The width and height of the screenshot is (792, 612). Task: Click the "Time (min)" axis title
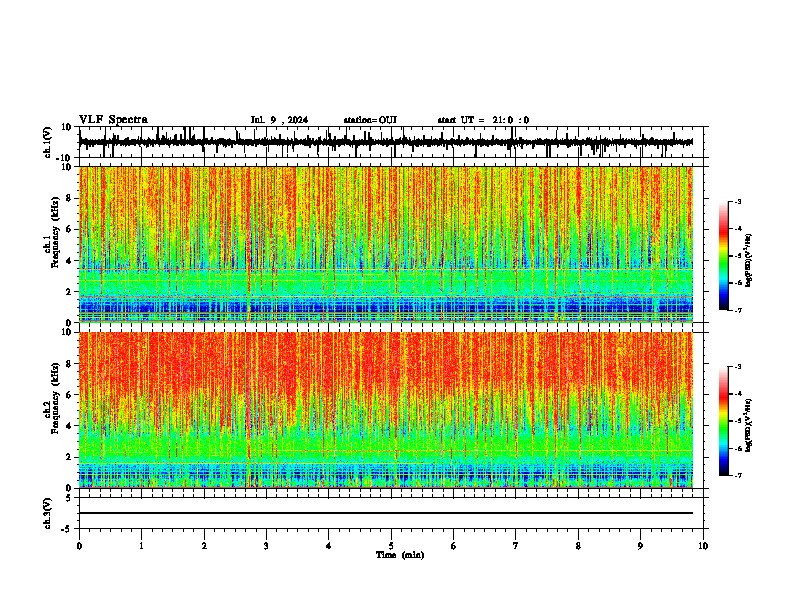(x=400, y=555)
